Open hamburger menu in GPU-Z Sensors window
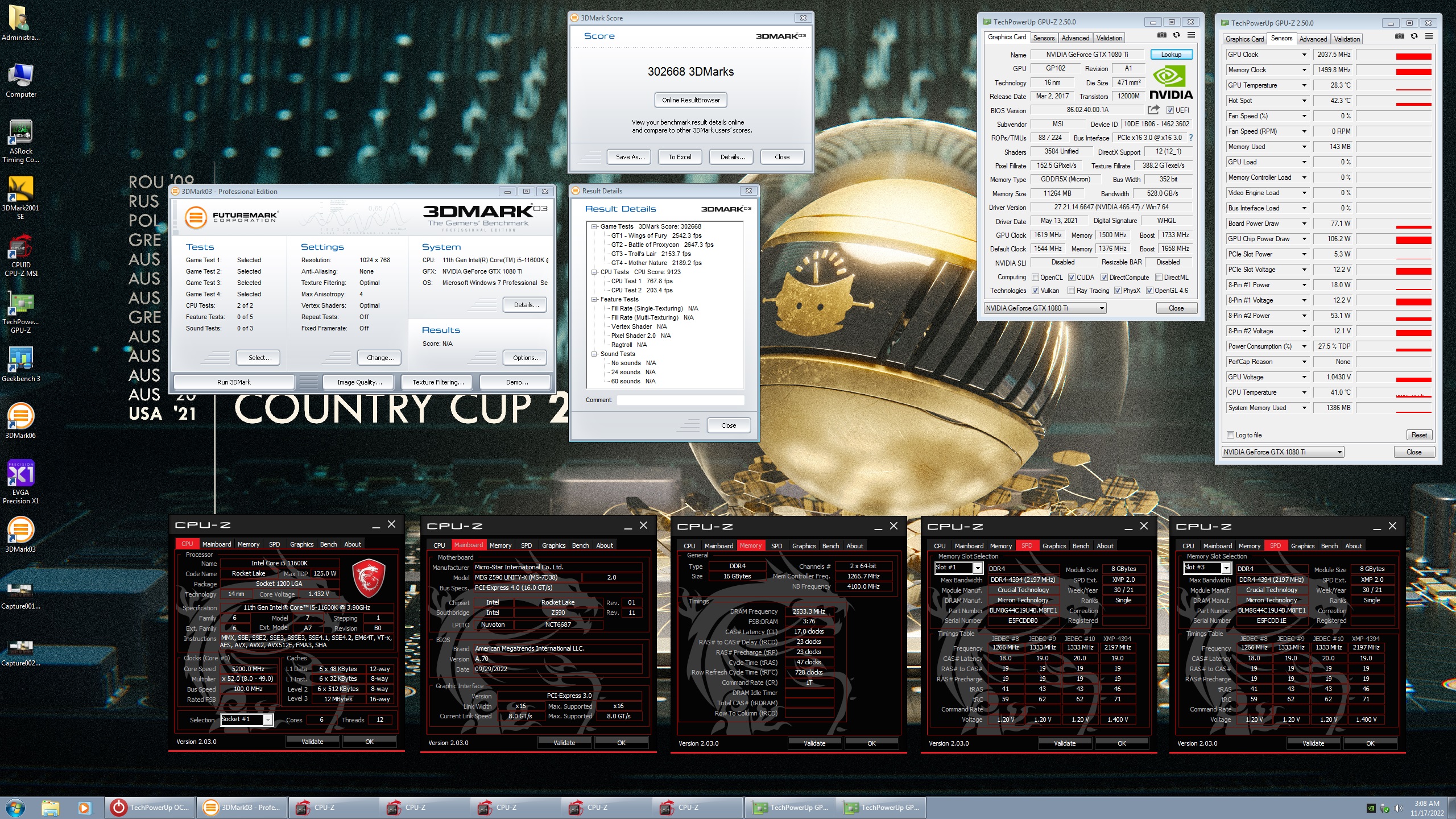 [1429, 36]
